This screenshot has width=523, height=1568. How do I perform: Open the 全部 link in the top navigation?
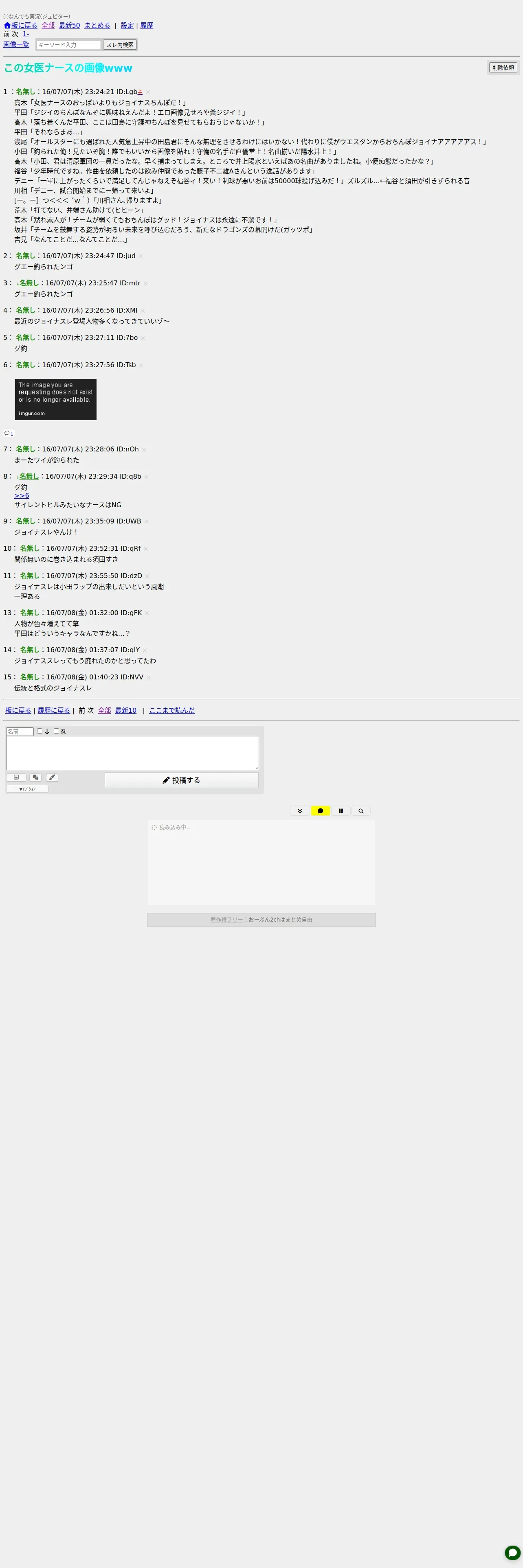pyautogui.click(x=48, y=26)
